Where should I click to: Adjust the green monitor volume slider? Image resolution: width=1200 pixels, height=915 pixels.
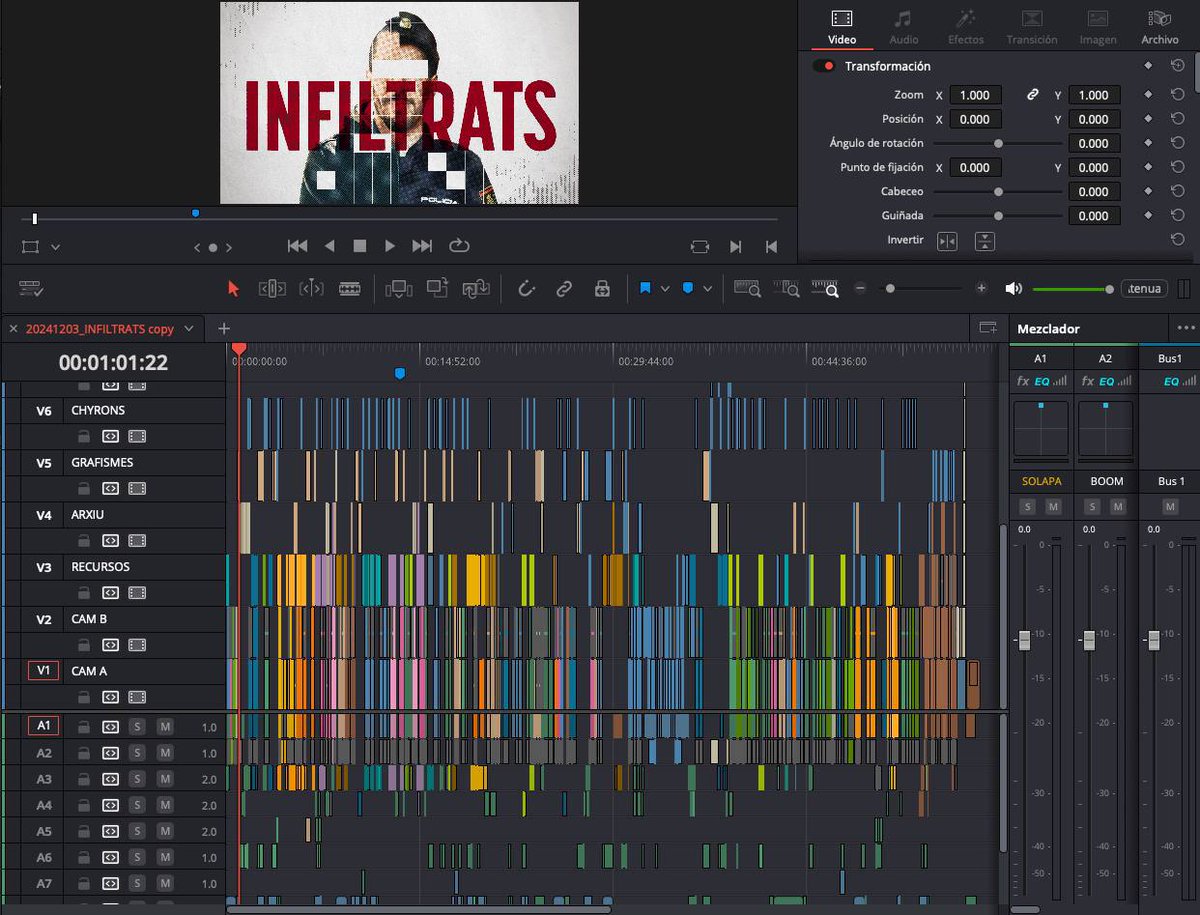click(1073, 288)
